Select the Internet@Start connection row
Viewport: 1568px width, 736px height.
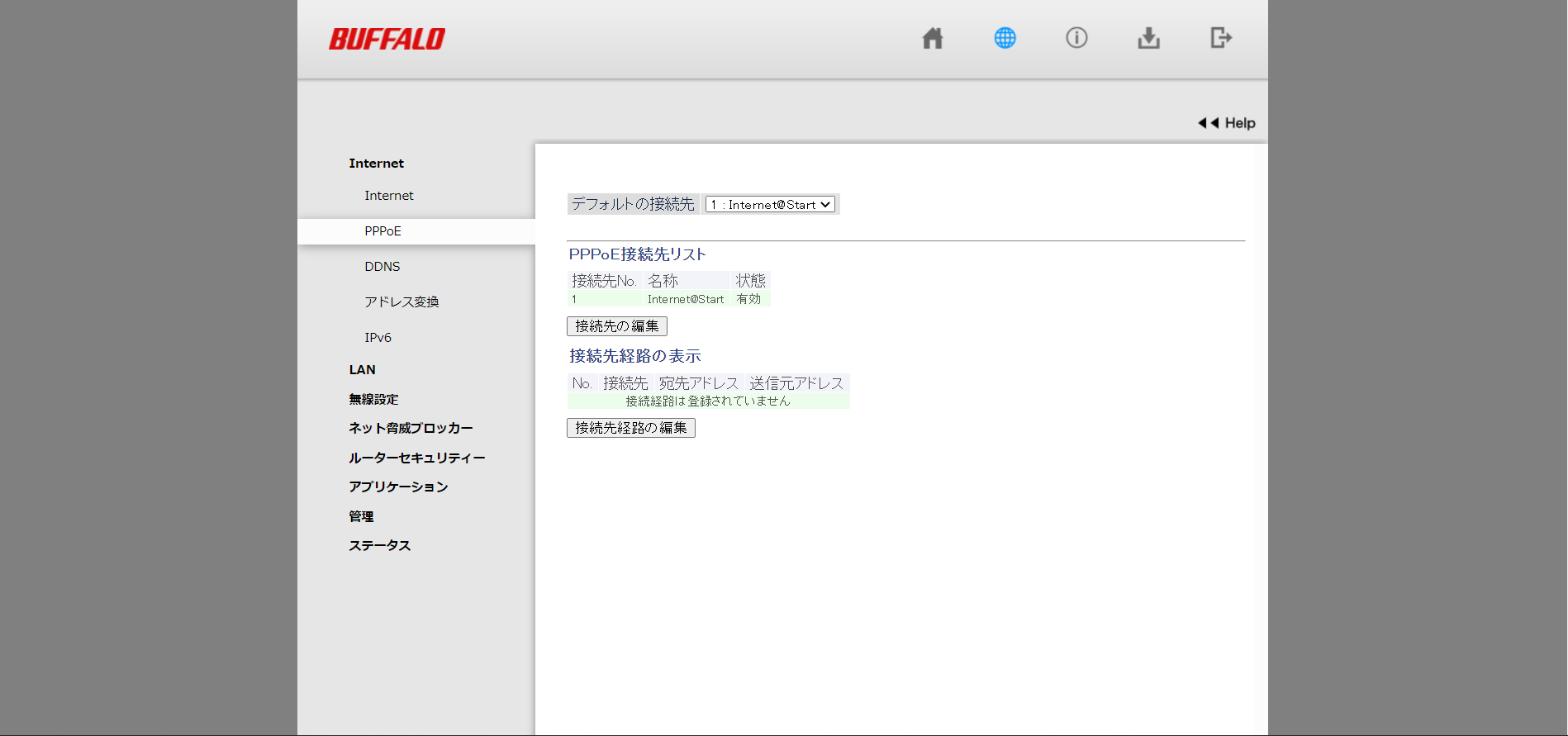pyautogui.click(x=685, y=299)
